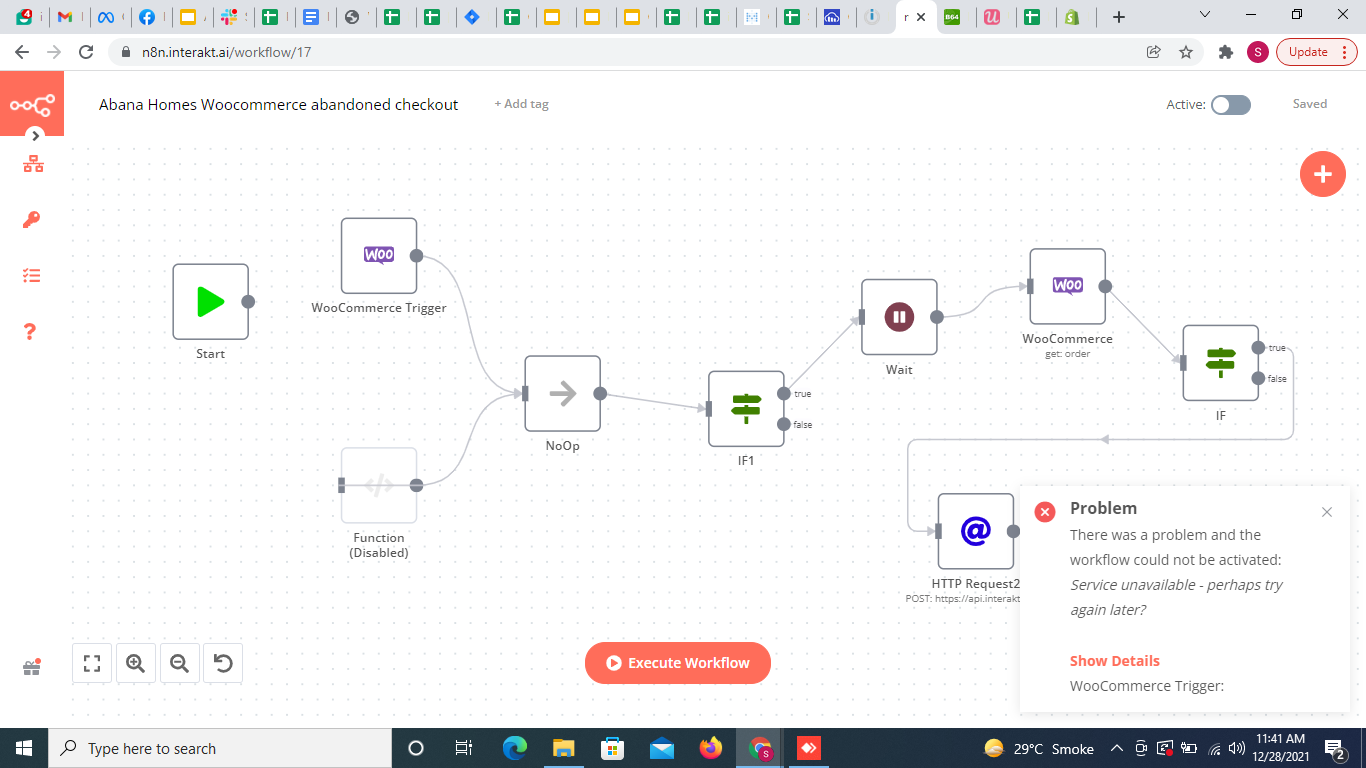Screen dimensions: 1366x768
Task: Open Firefox from the taskbar
Action: click(711, 748)
